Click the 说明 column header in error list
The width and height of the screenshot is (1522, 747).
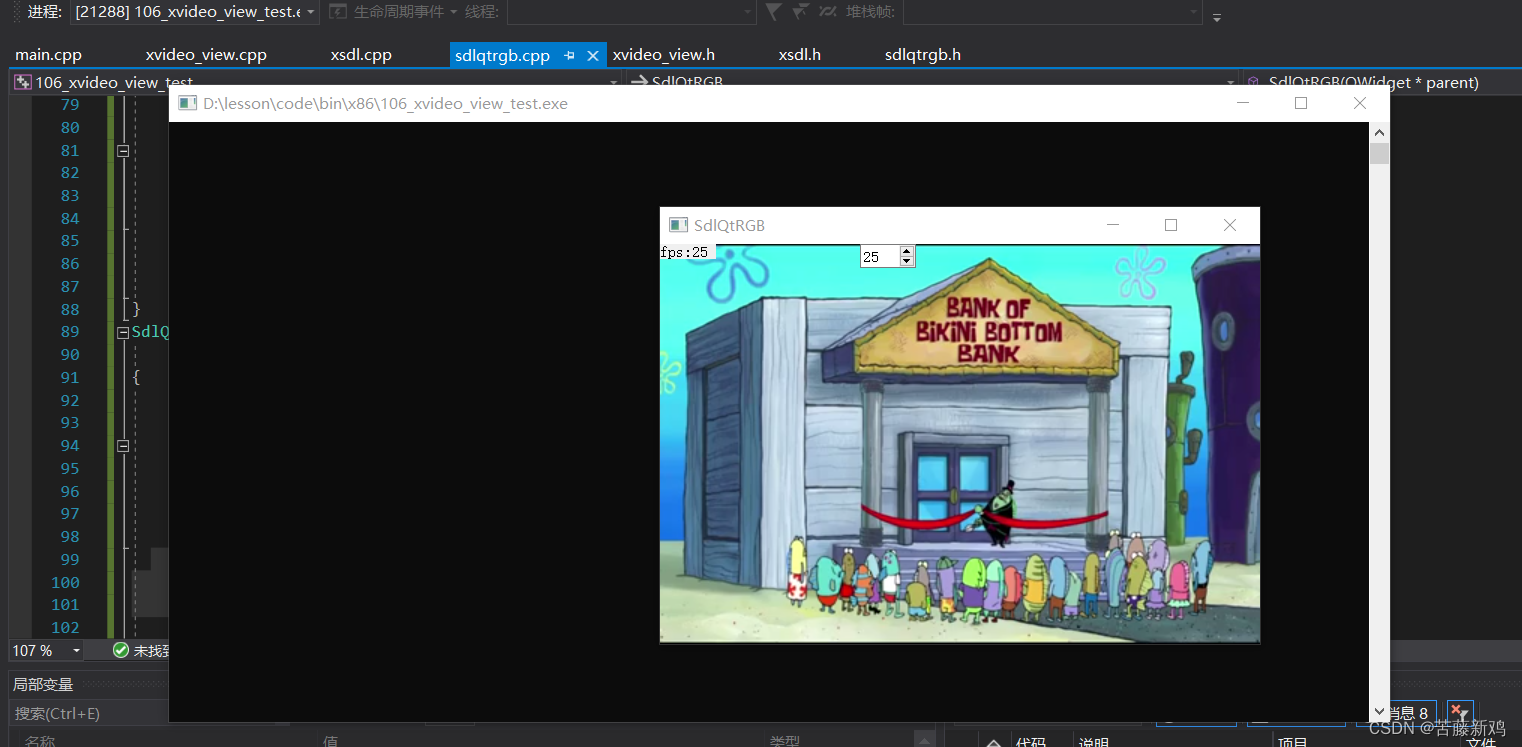(1095, 742)
